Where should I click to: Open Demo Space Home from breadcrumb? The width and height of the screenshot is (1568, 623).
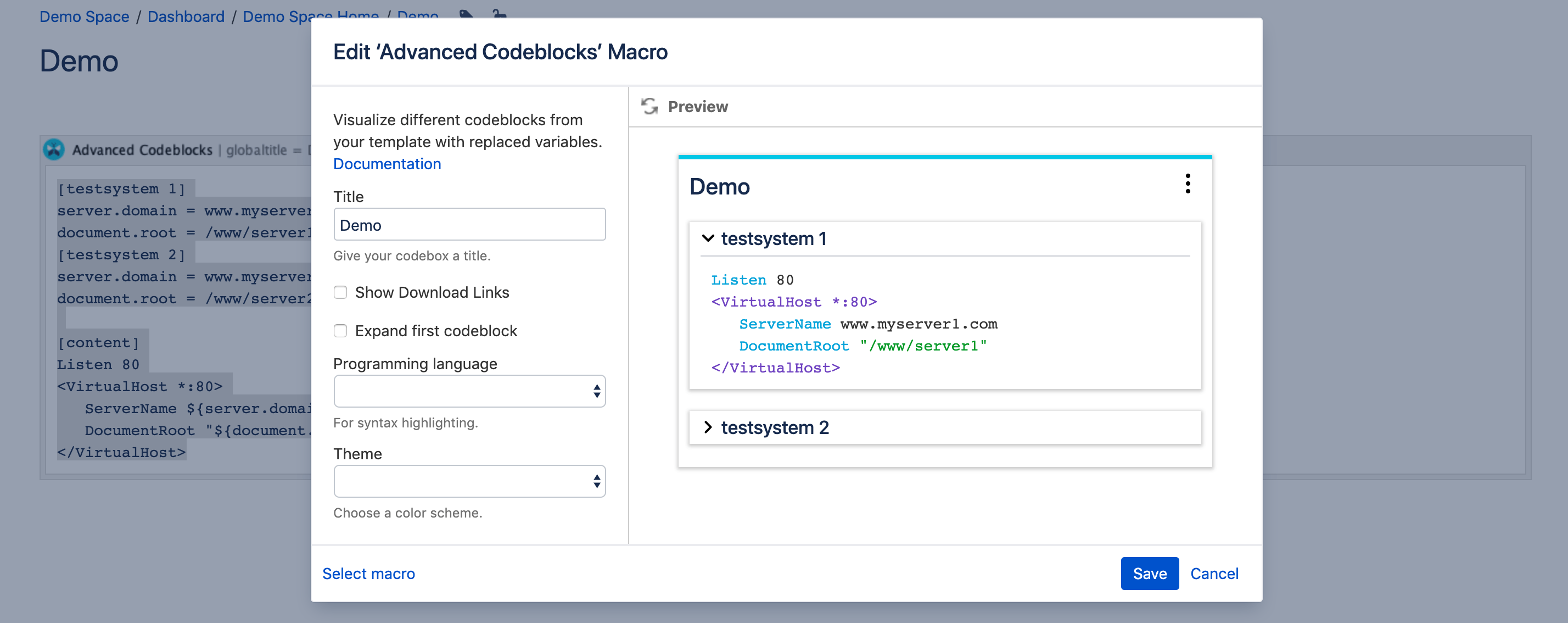[310, 16]
